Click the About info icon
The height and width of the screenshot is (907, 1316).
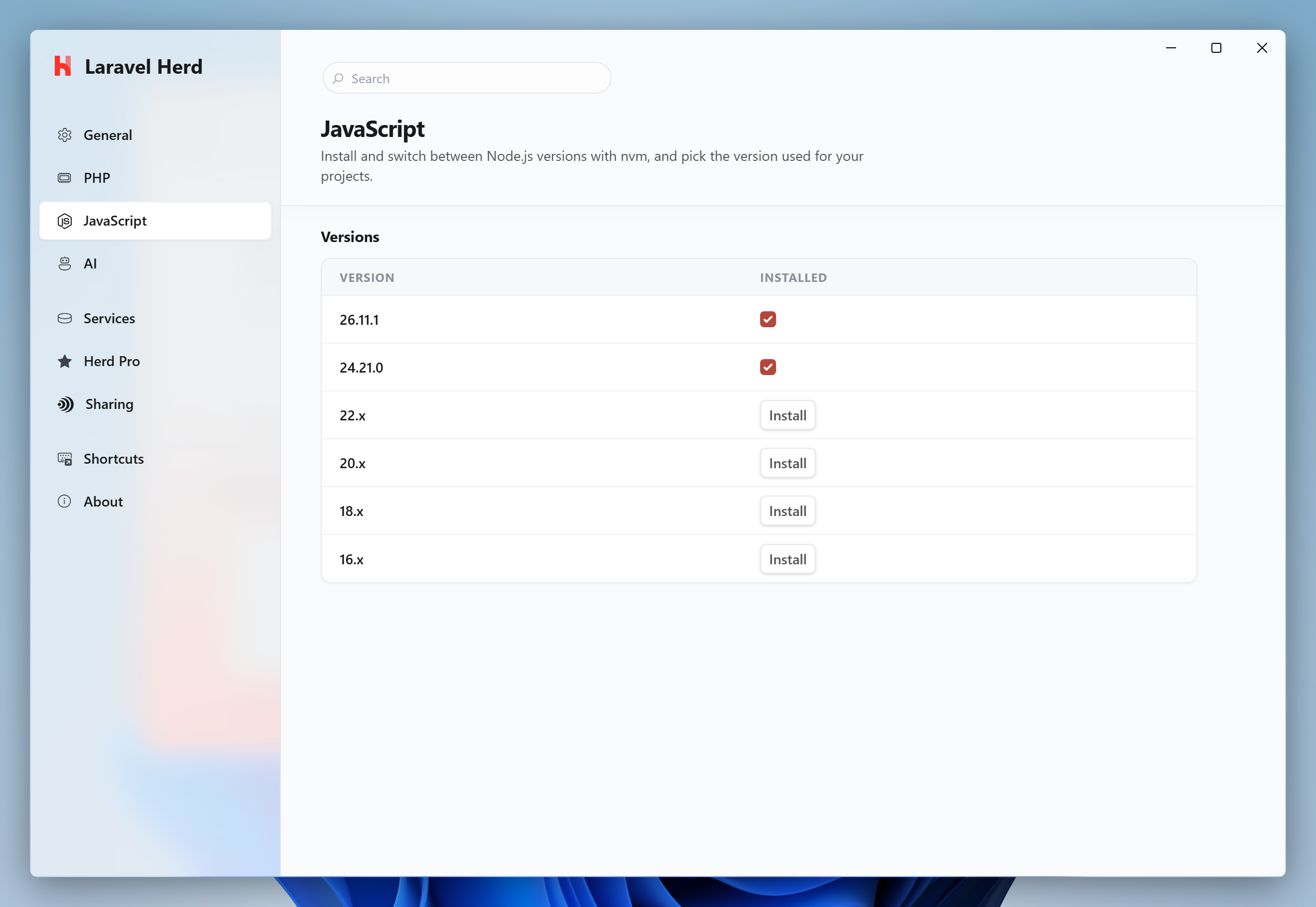tap(65, 501)
